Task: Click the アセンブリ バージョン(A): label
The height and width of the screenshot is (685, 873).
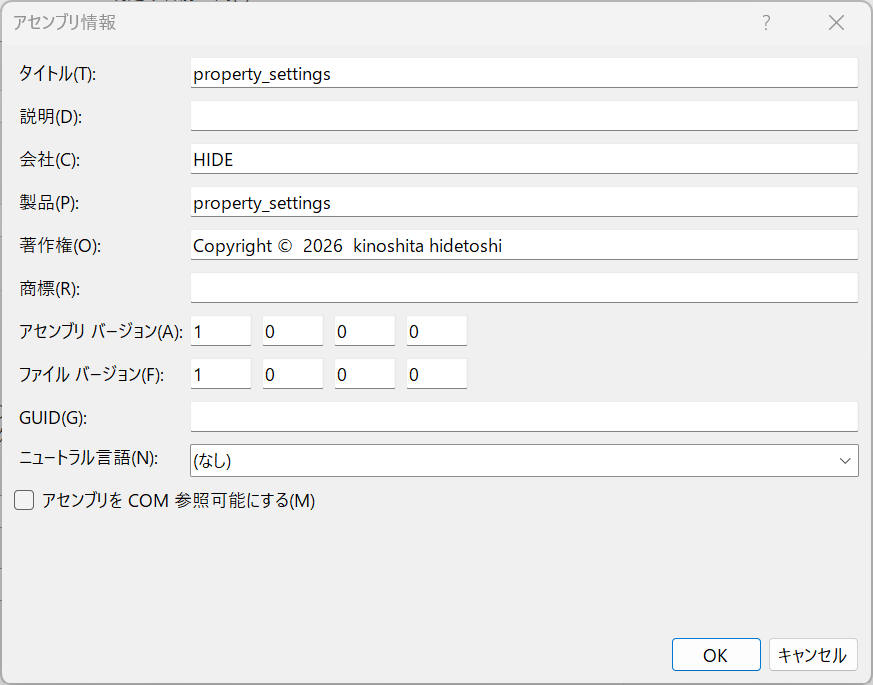Action: (x=101, y=331)
